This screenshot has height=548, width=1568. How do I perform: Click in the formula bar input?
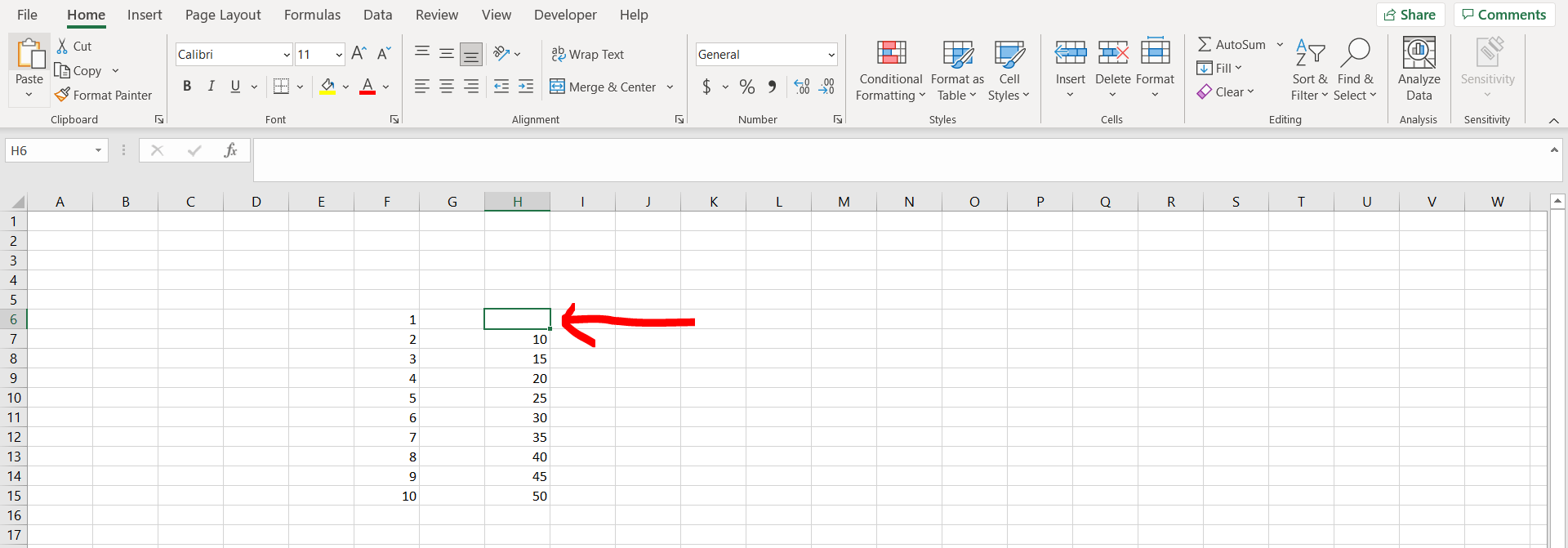[898, 159]
